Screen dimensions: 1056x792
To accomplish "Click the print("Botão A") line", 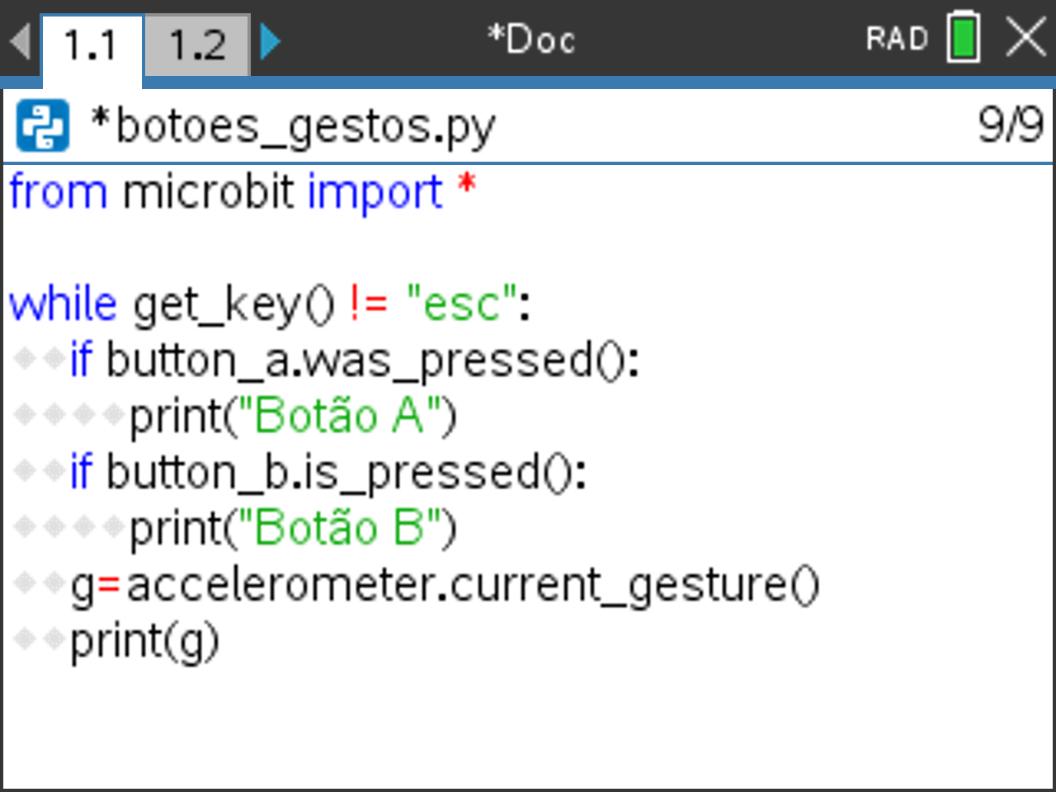I will coord(293,416).
